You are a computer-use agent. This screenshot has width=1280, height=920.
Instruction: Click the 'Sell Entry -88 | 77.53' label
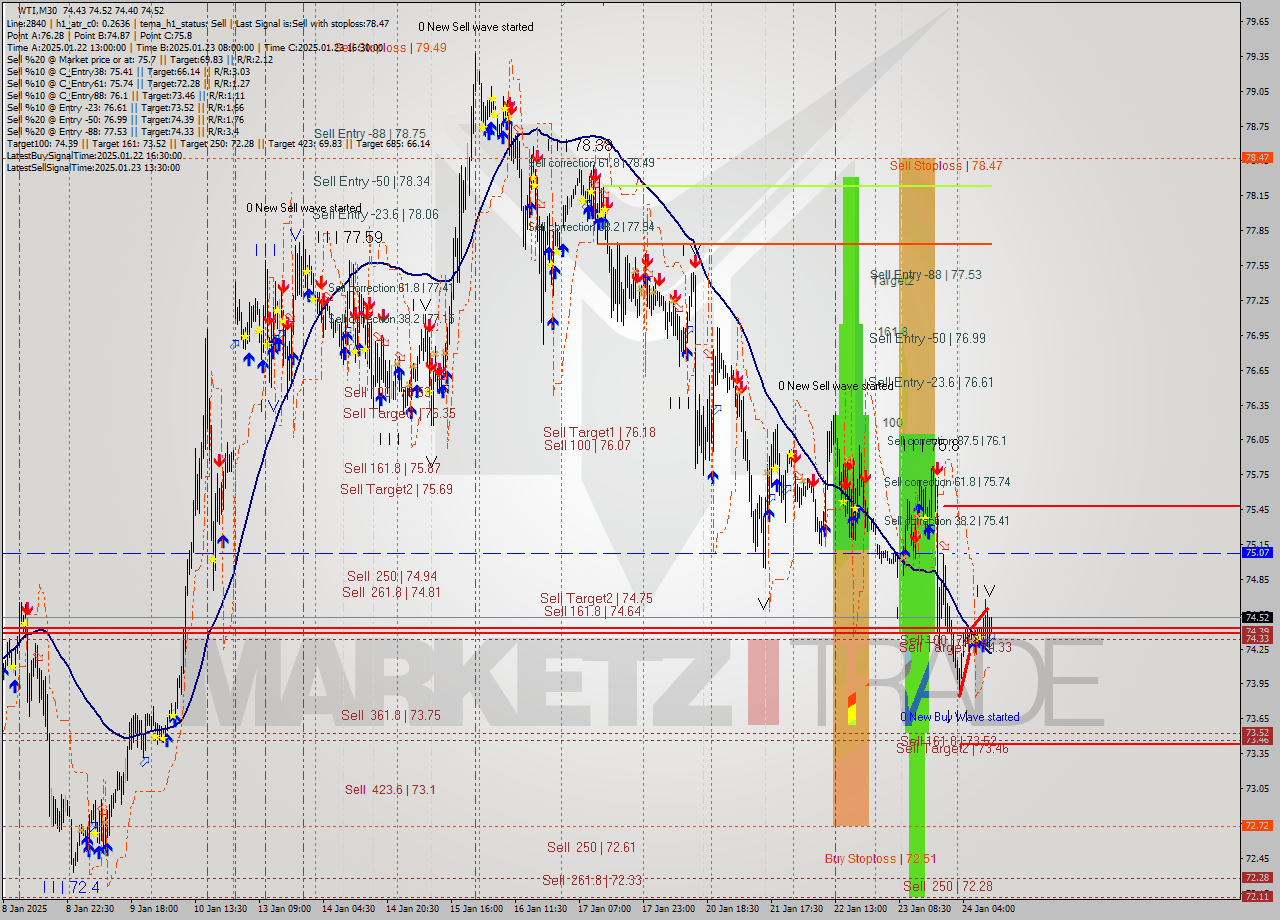pos(926,274)
